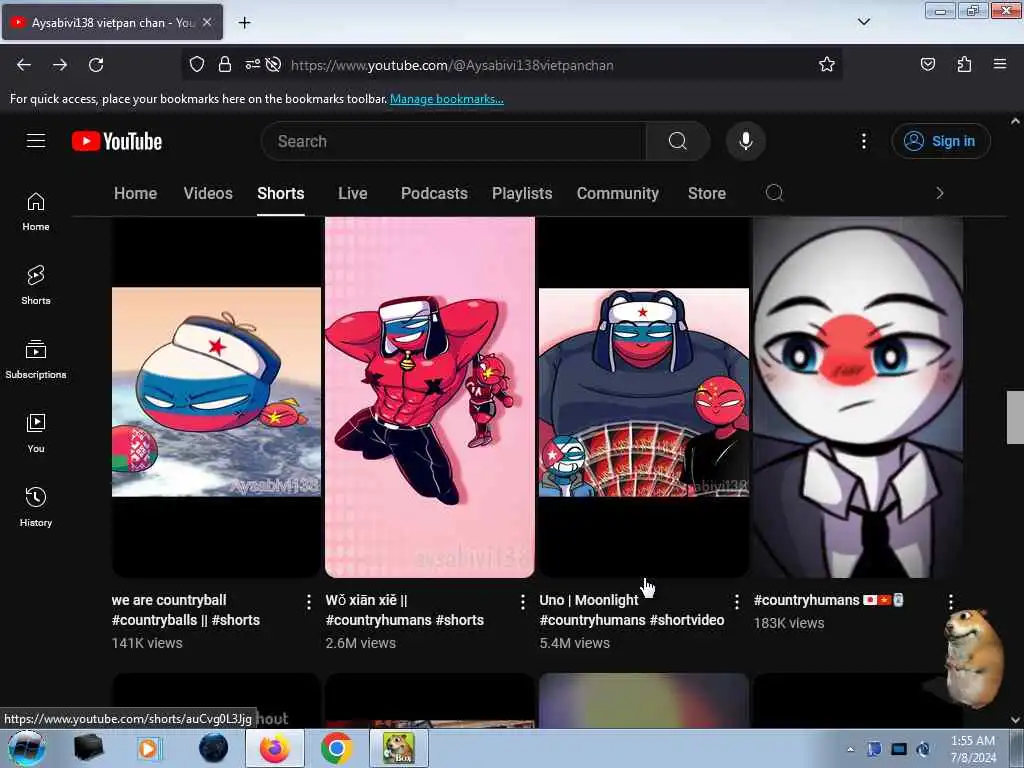
Task: Close the Aysabivi138 tab
Action: pos(207,22)
